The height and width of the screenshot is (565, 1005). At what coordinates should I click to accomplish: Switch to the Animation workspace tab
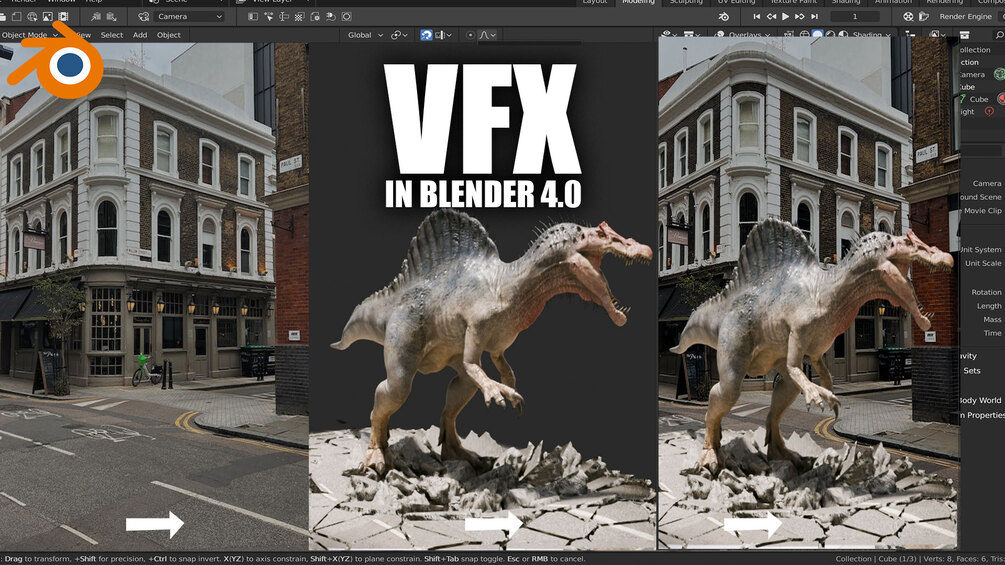pos(893,3)
